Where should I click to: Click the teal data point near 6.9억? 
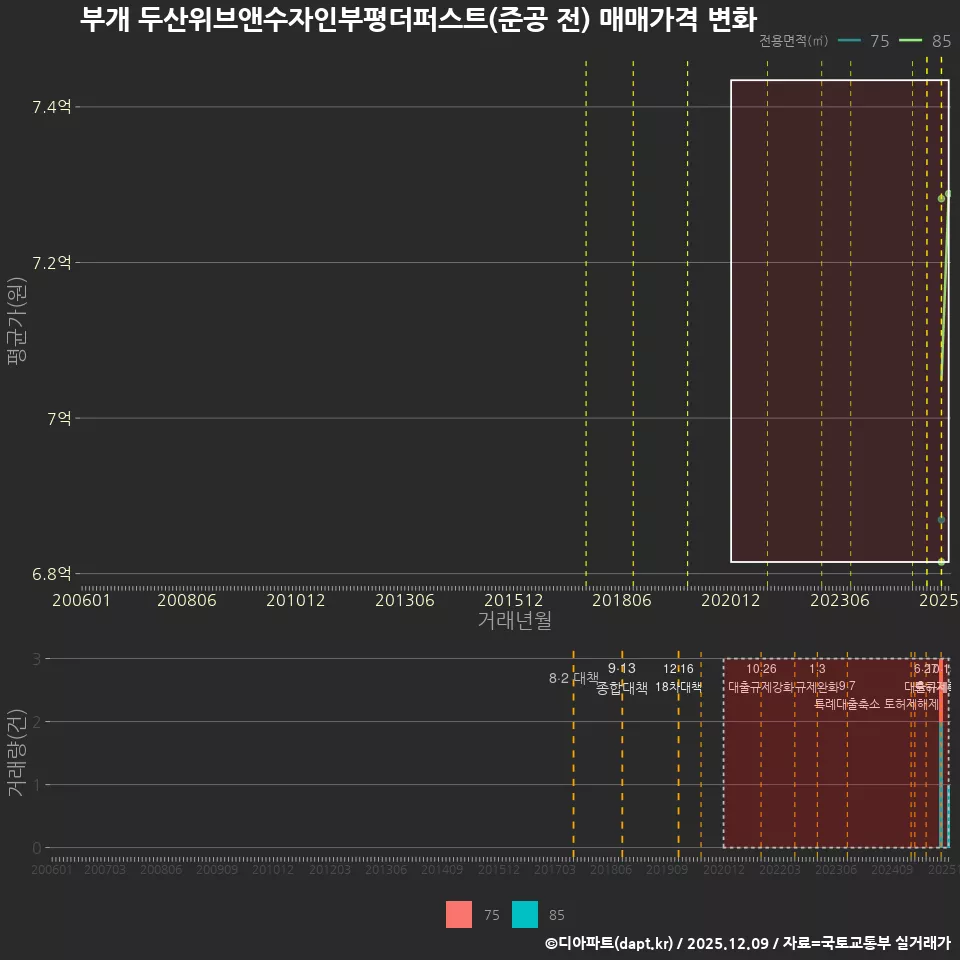pyautogui.click(x=941, y=519)
